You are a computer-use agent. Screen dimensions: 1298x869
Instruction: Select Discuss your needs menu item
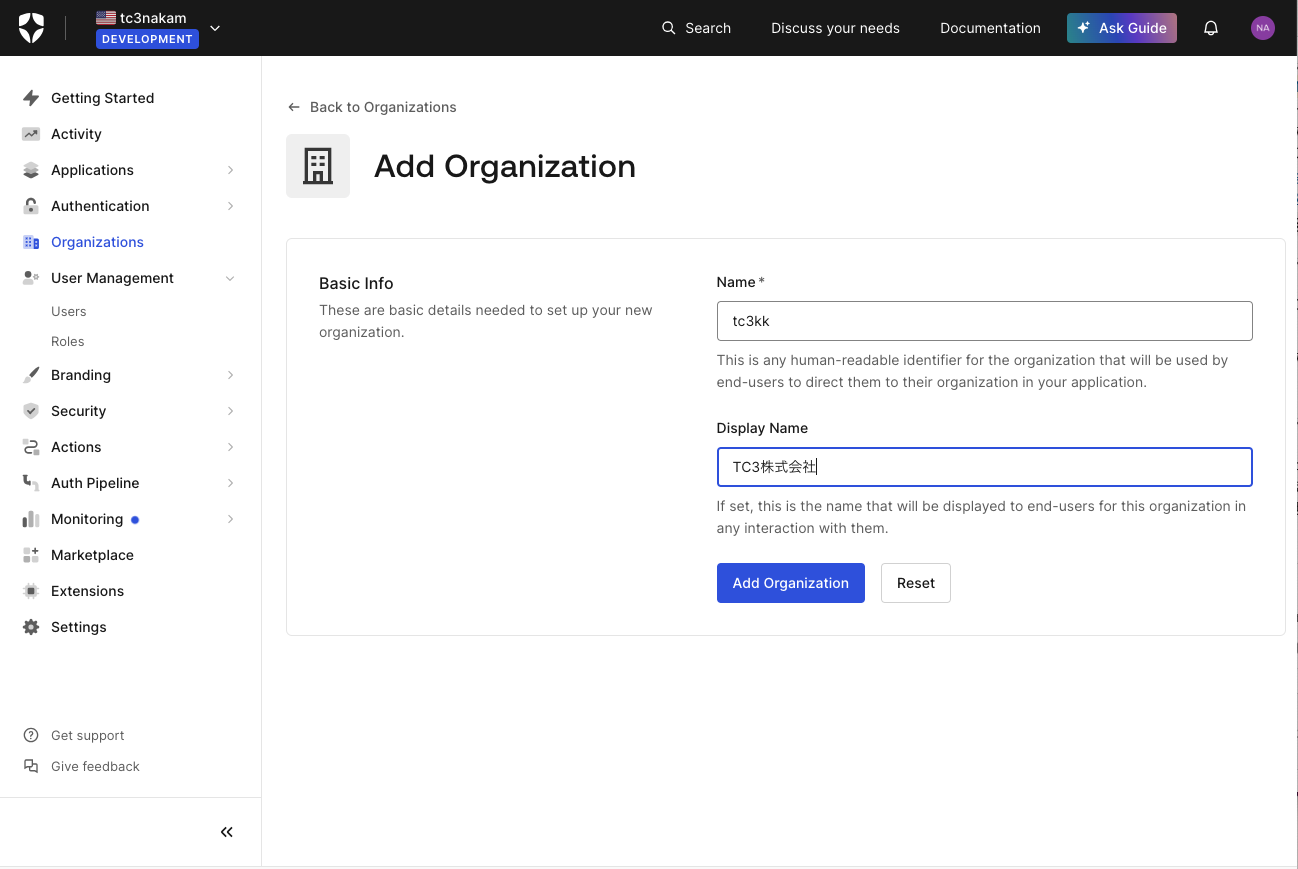(835, 28)
